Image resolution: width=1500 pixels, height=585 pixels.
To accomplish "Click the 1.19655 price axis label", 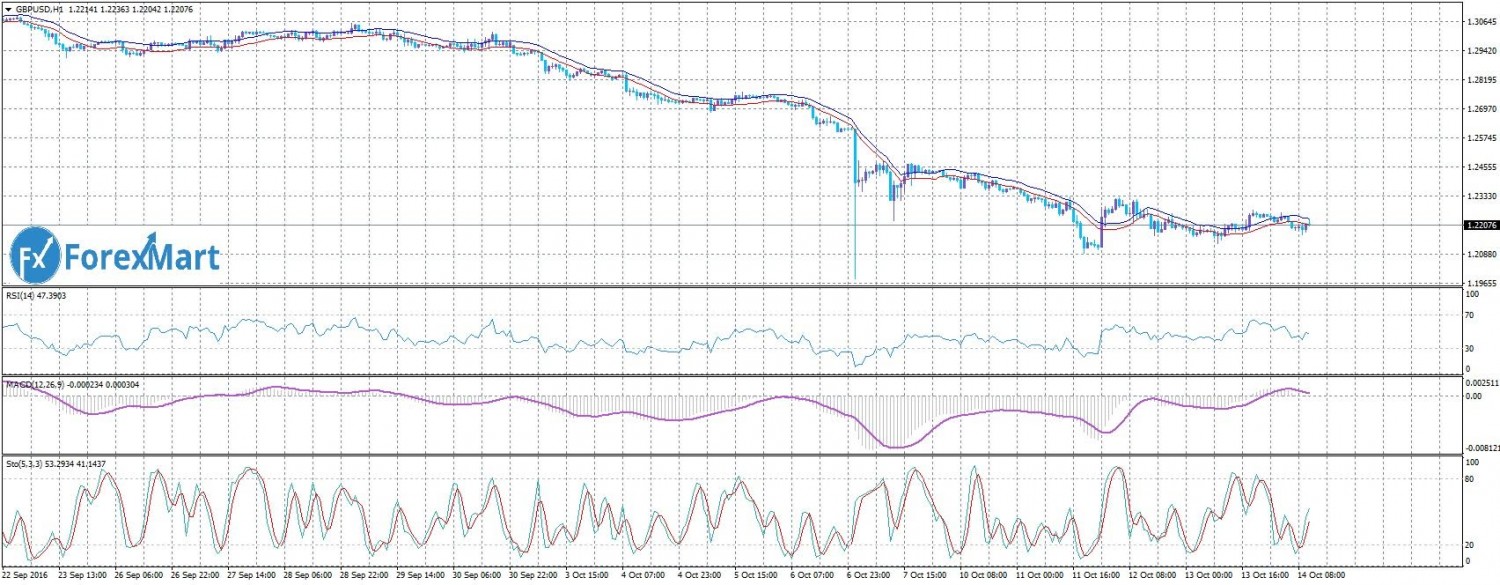I will tap(1479, 283).
